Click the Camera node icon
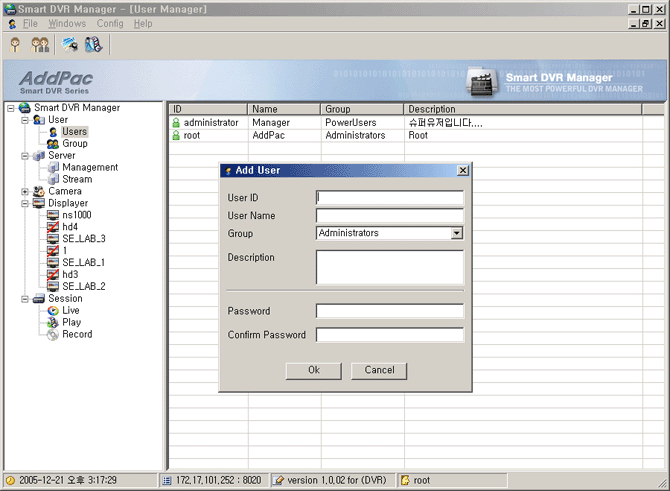 click(39, 191)
